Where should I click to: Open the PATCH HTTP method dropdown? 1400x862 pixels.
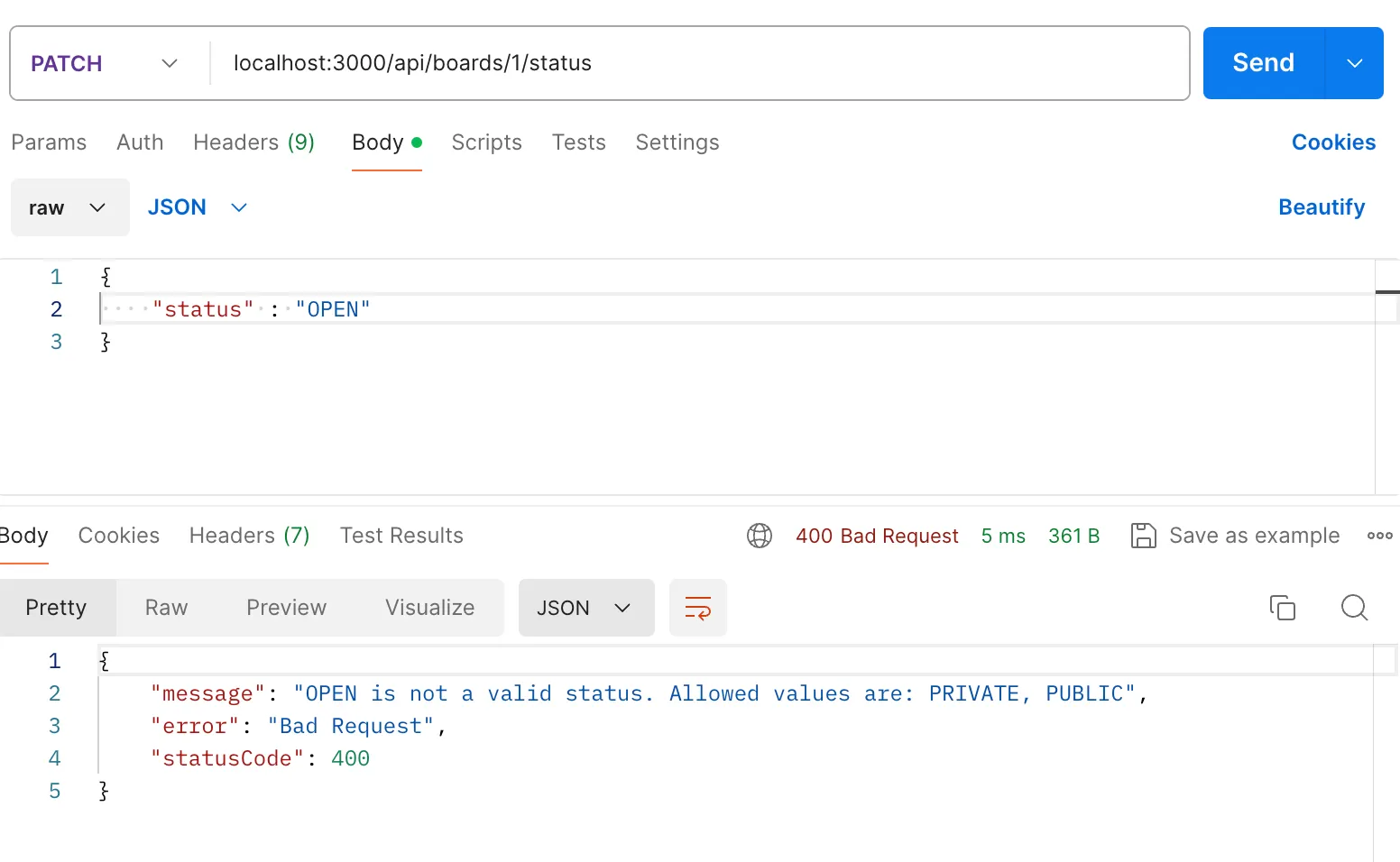coord(105,63)
